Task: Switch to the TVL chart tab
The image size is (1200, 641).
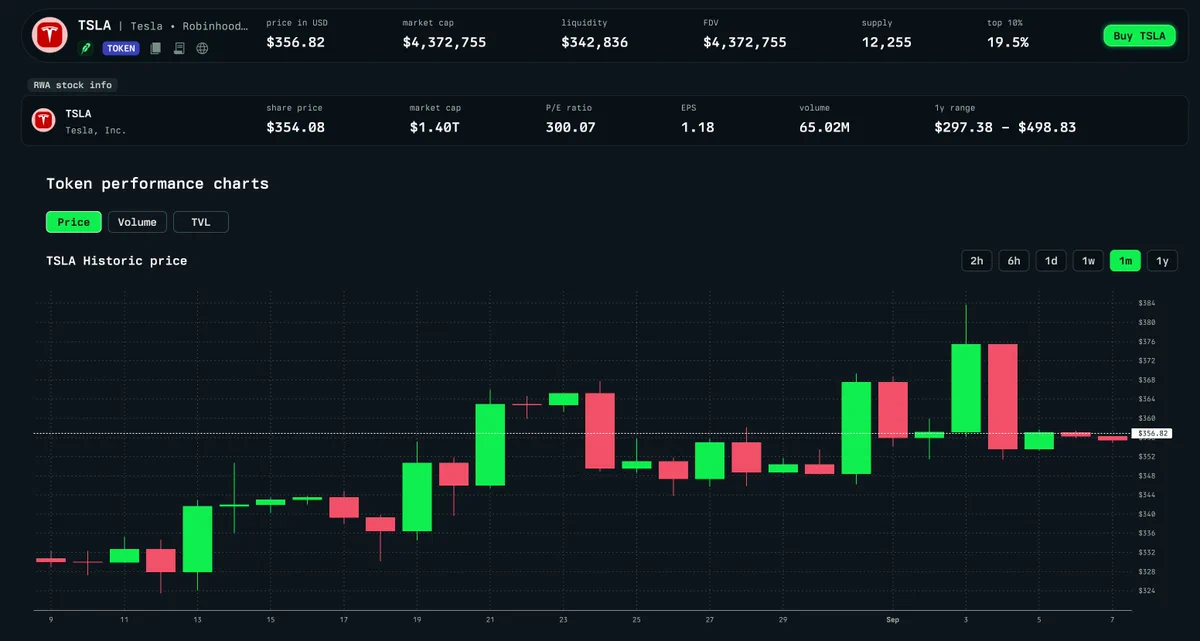Action: click(x=201, y=222)
